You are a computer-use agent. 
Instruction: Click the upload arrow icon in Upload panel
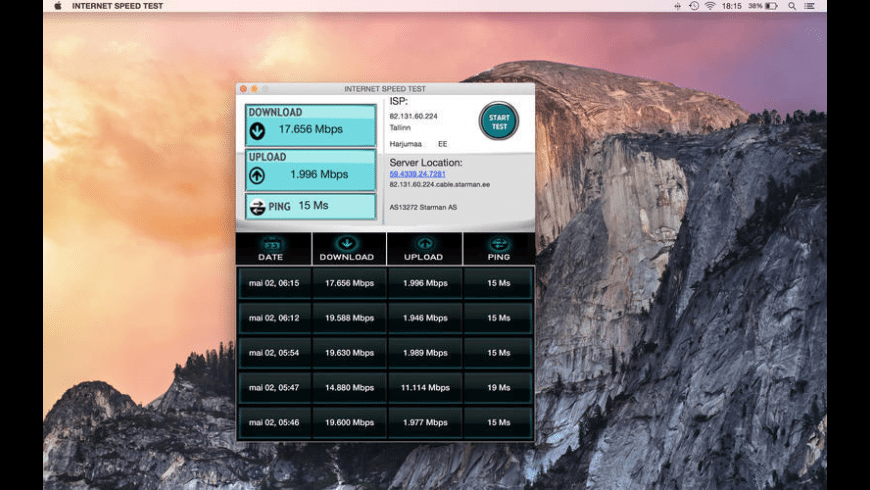(x=257, y=176)
